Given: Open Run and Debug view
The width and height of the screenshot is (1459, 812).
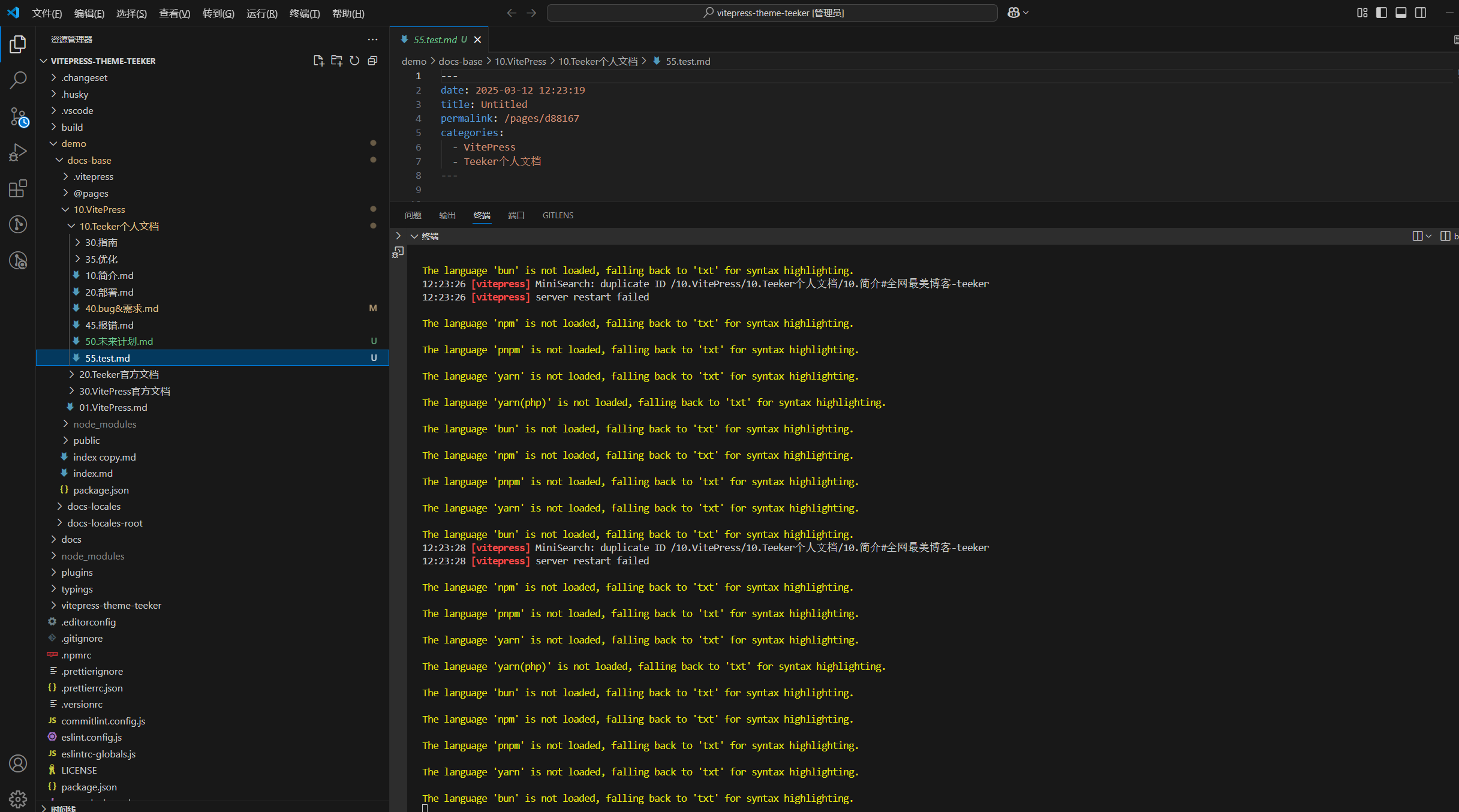Looking at the screenshot, I should point(18,152).
